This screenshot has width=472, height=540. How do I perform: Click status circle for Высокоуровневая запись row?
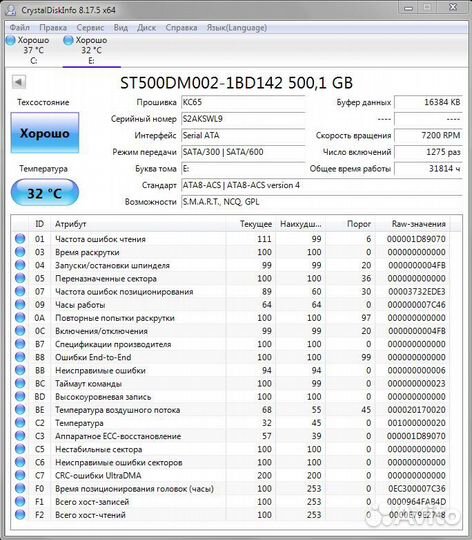[20, 396]
